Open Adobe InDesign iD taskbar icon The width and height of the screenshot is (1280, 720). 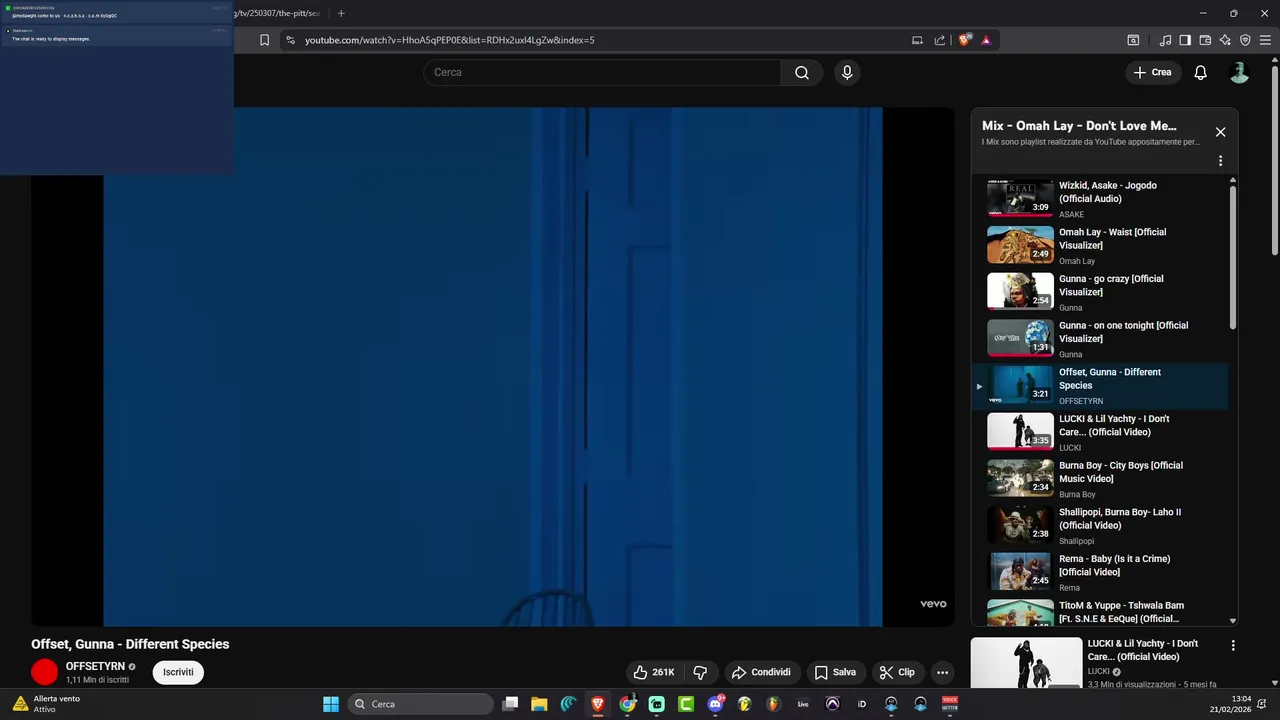point(862,704)
